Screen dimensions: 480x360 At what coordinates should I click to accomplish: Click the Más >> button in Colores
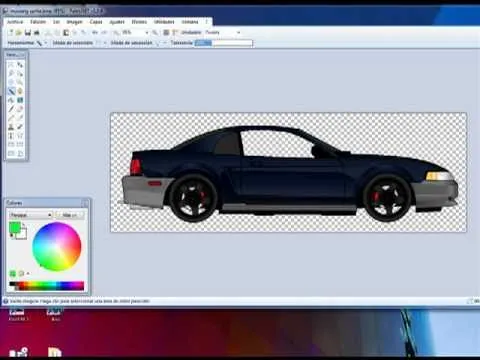(70, 215)
